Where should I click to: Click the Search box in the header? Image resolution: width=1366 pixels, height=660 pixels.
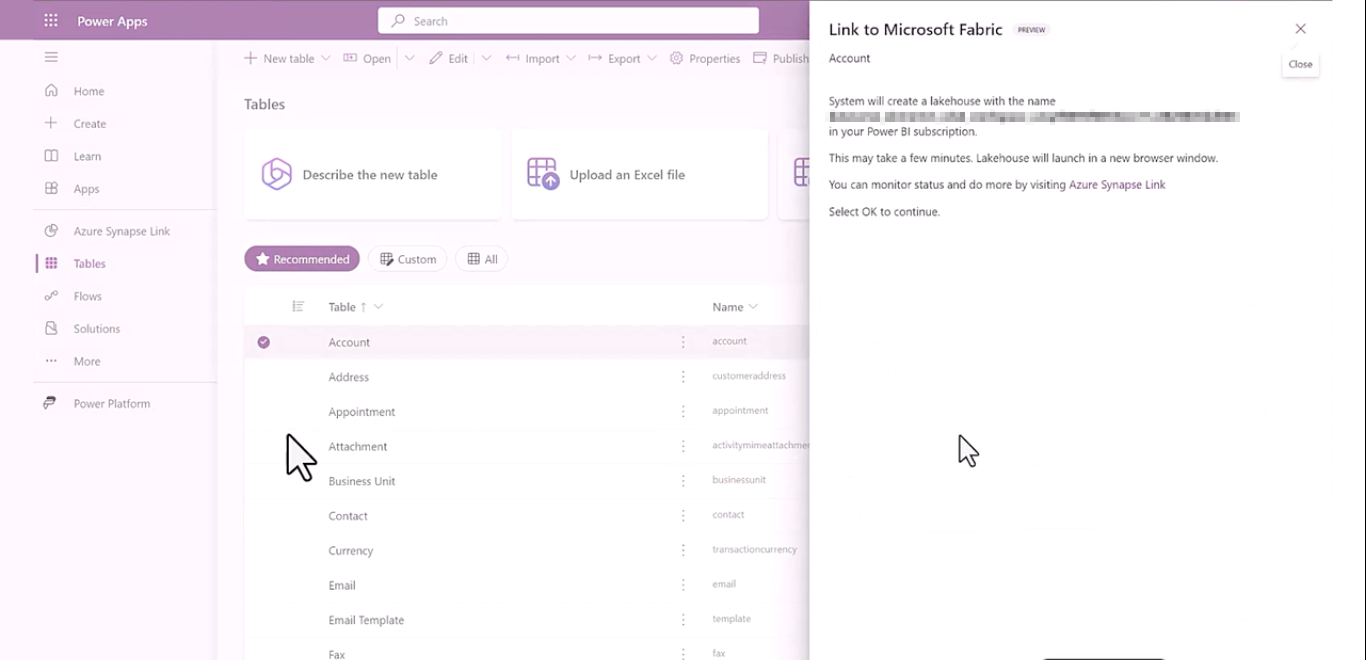coord(568,21)
